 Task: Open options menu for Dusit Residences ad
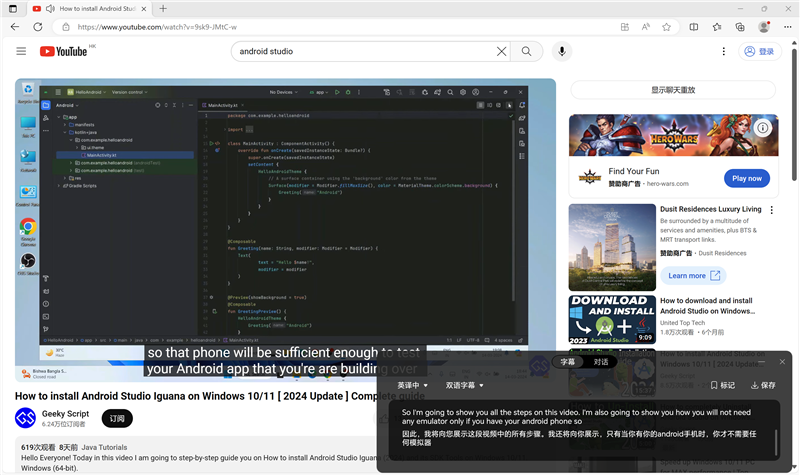pos(771,210)
